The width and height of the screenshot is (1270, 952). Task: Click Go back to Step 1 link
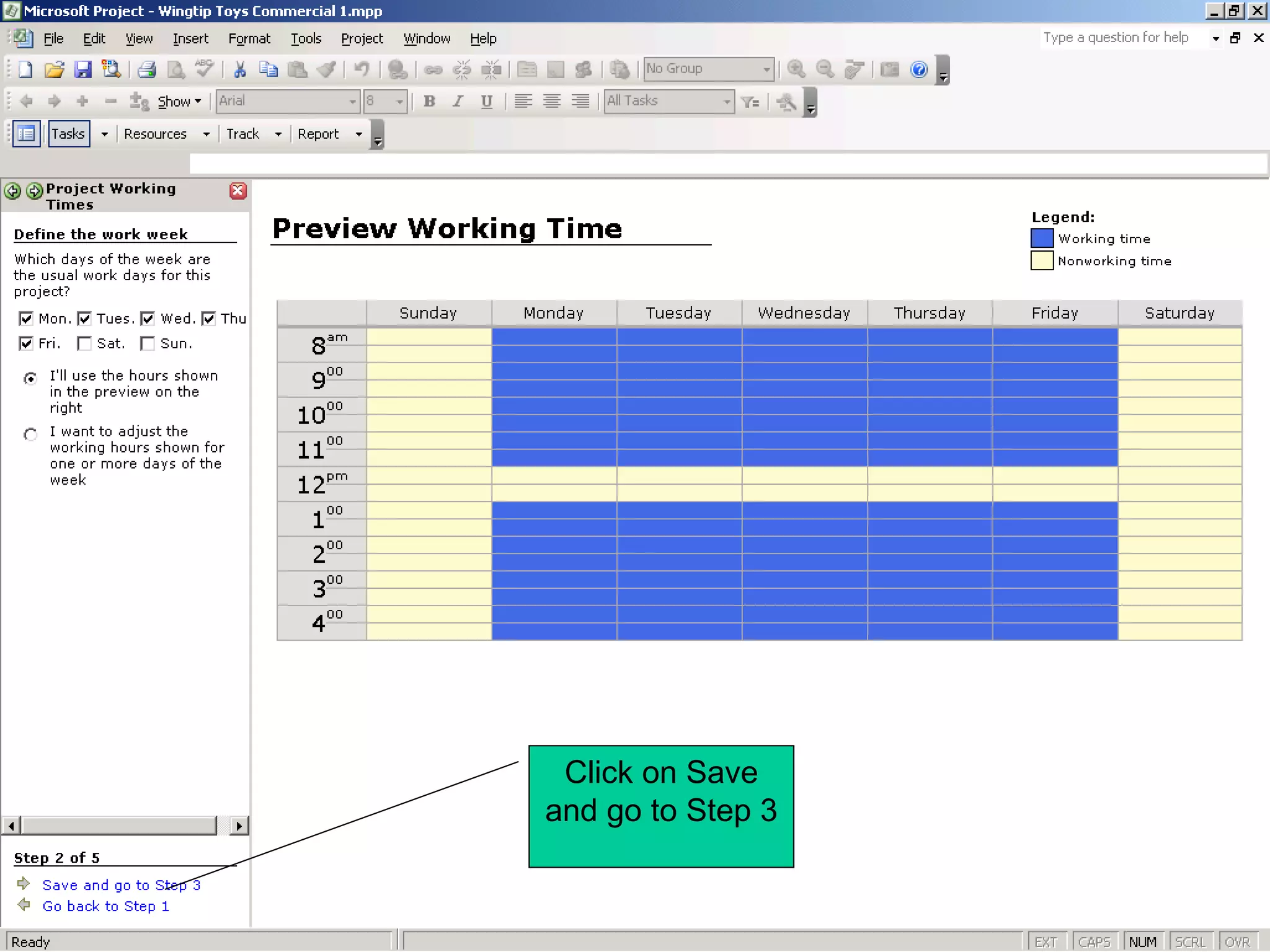105,906
